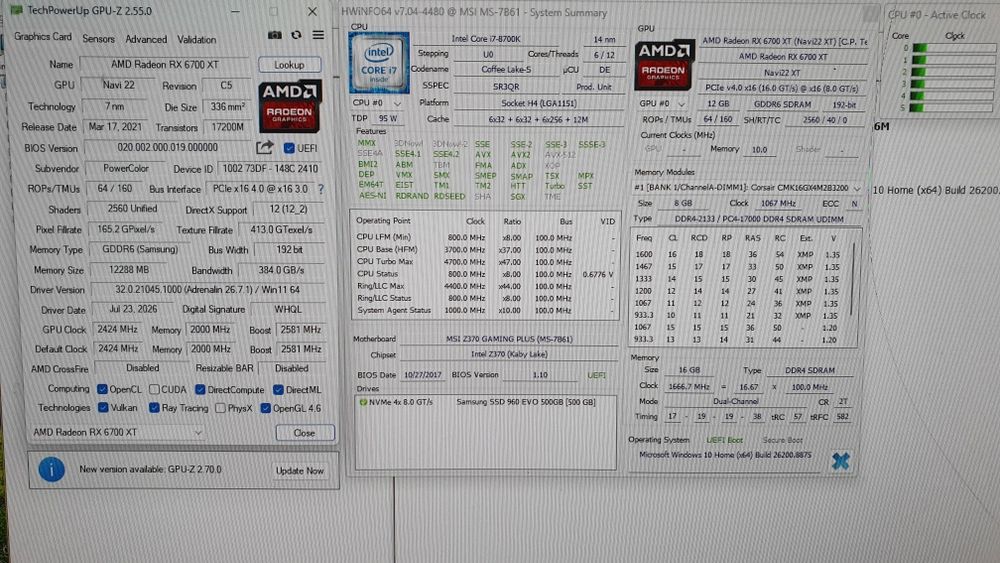This screenshot has height=563, width=1000.
Task: Click the Driver Version field
Action: [207, 289]
